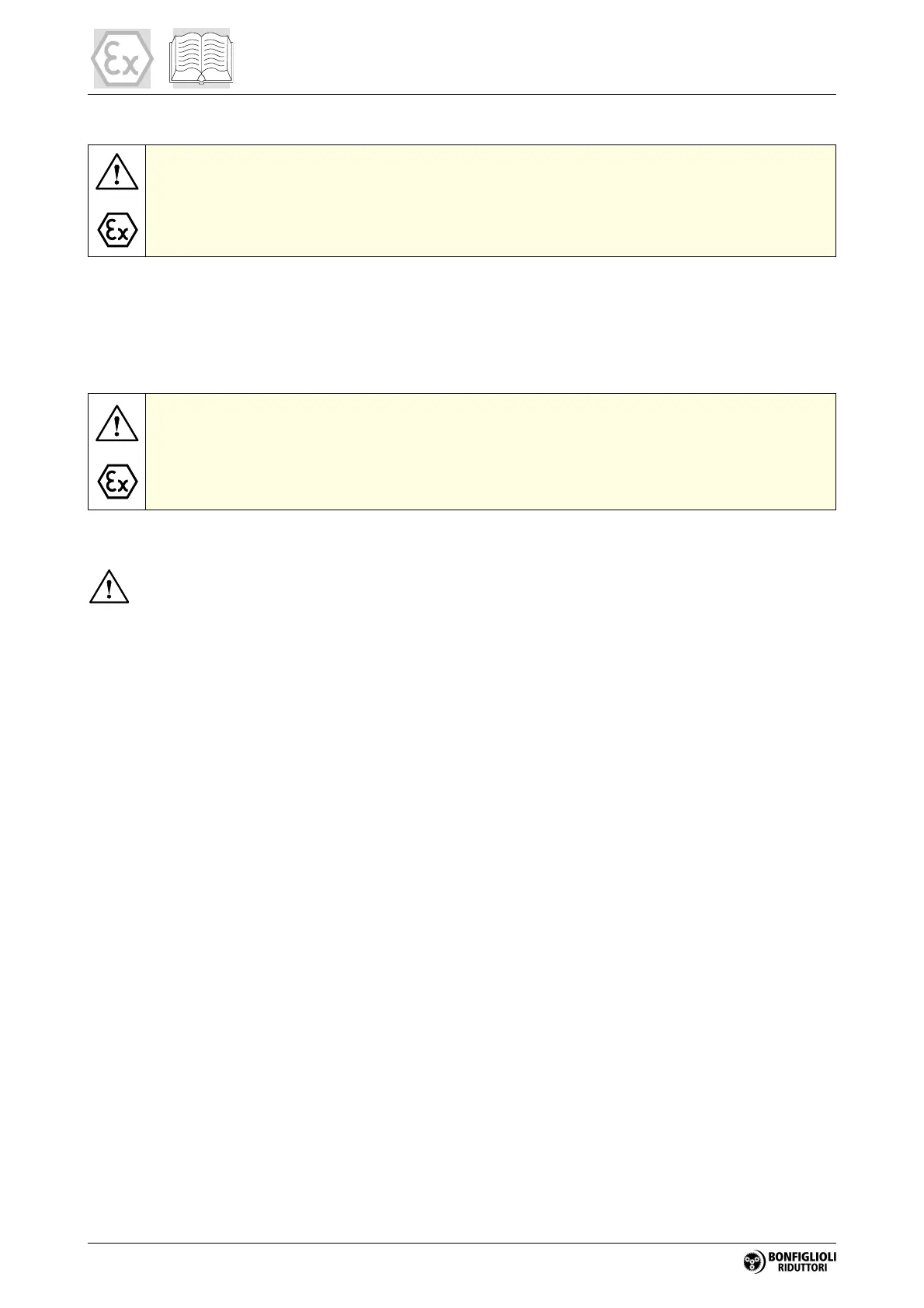Select warning triangle in second notice box
Screen dimensions: 924x1308
point(117,423)
